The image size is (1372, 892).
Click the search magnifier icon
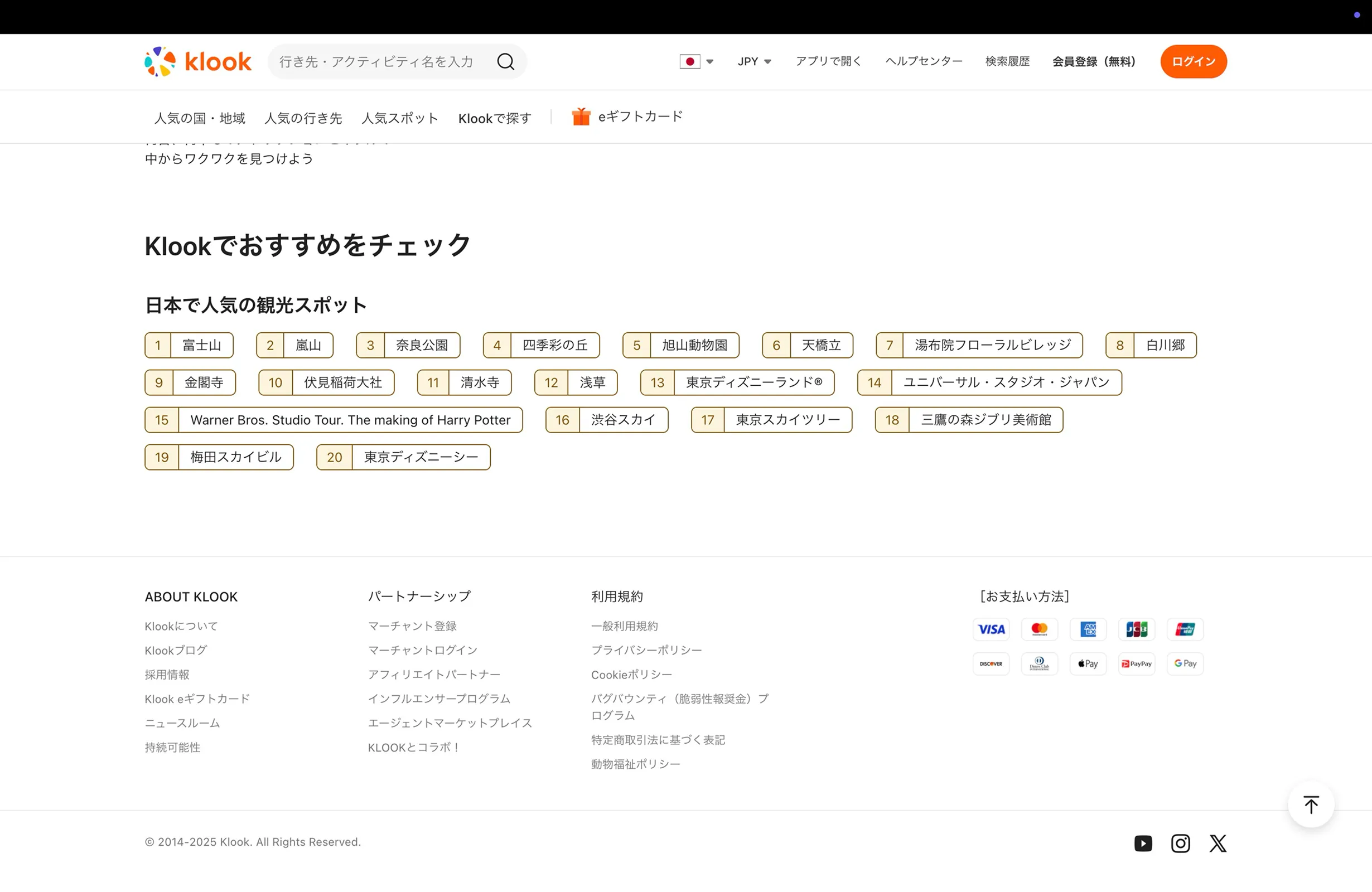point(505,62)
